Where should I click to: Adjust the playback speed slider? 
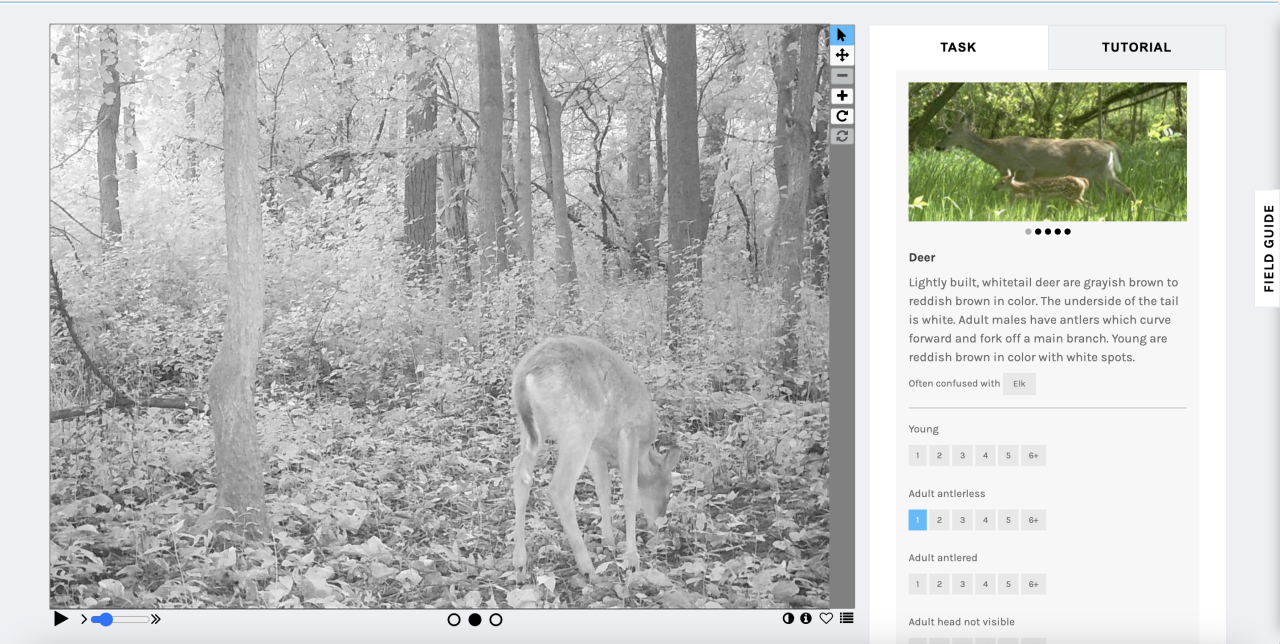coord(120,620)
